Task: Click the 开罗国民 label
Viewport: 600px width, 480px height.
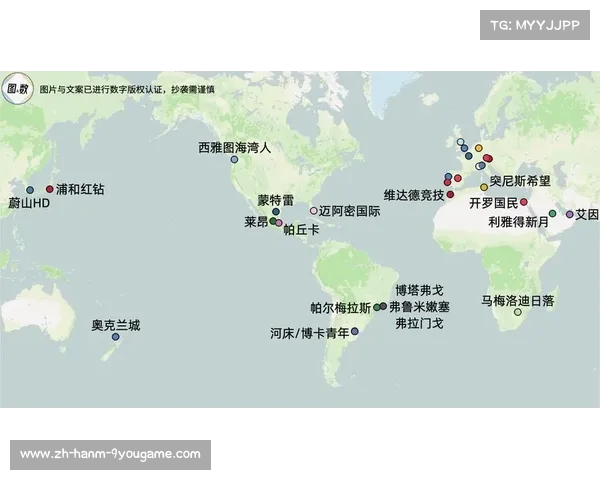Action: 494,203
